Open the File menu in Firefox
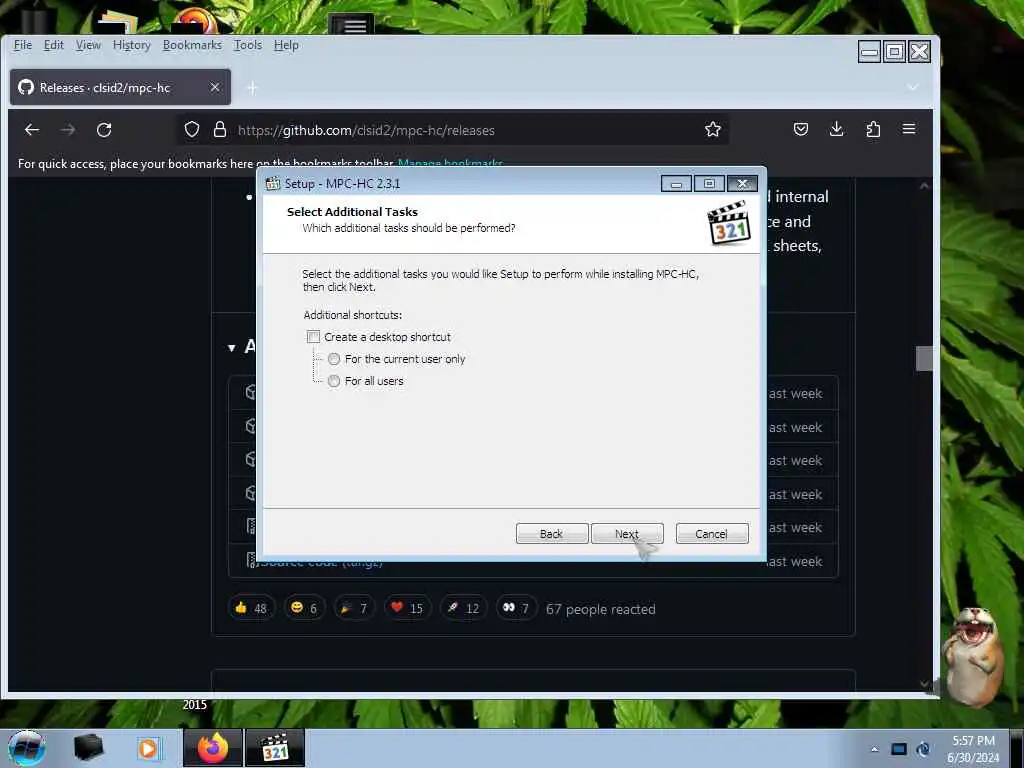Image resolution: width=1024 pixels, height=768 pixels. pos(23,45)
